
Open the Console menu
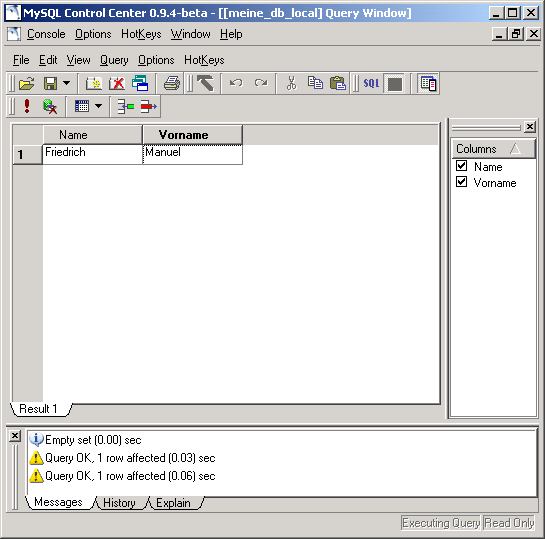[46, 34]
